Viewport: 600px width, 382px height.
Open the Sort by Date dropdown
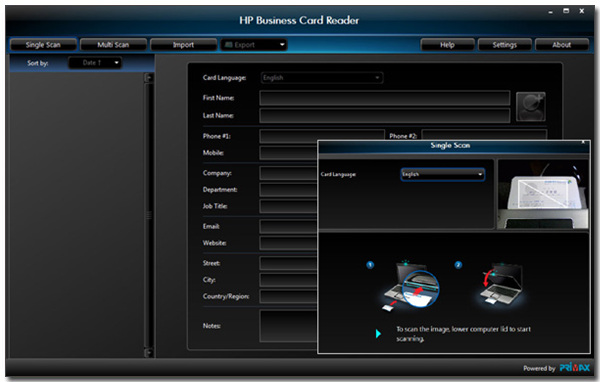point(95,63)
